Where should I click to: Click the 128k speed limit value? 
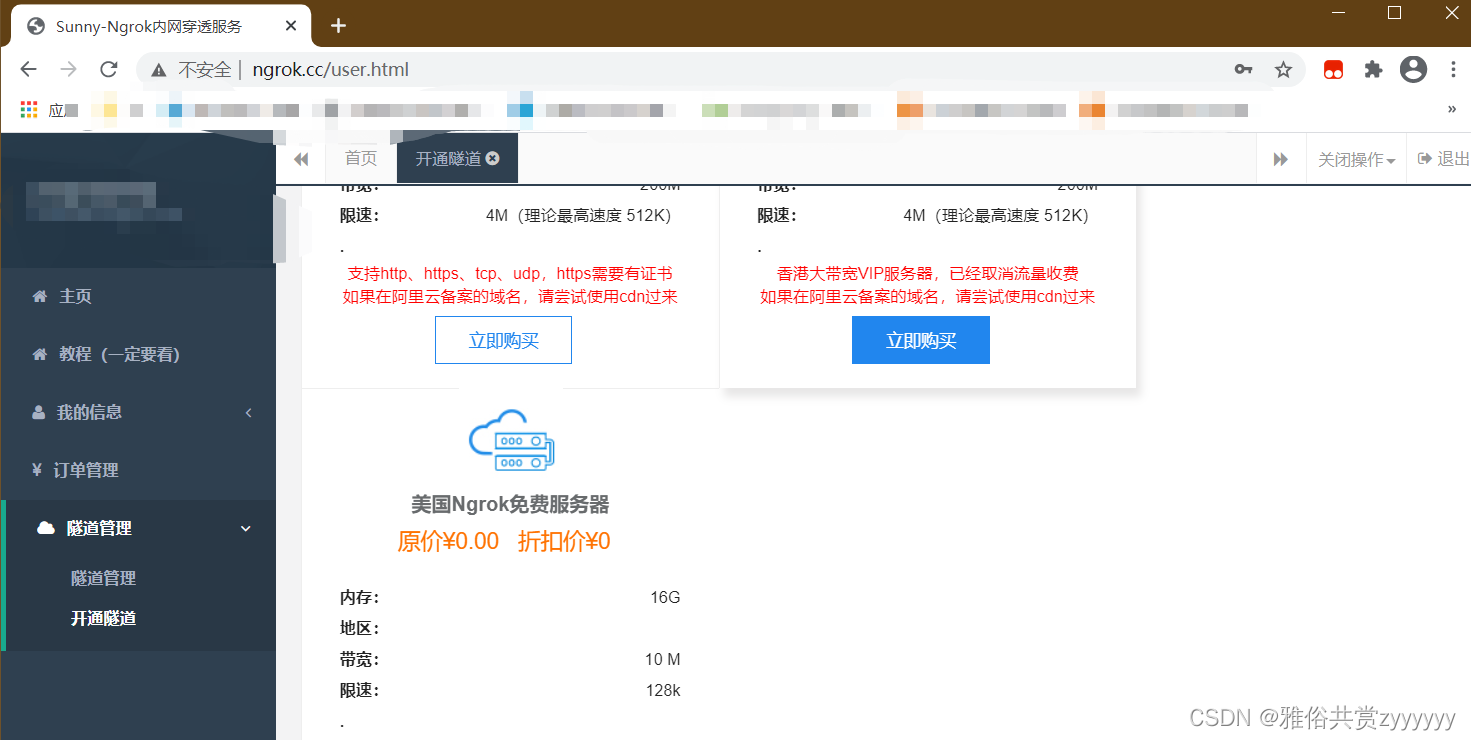[x=664, y=690]
